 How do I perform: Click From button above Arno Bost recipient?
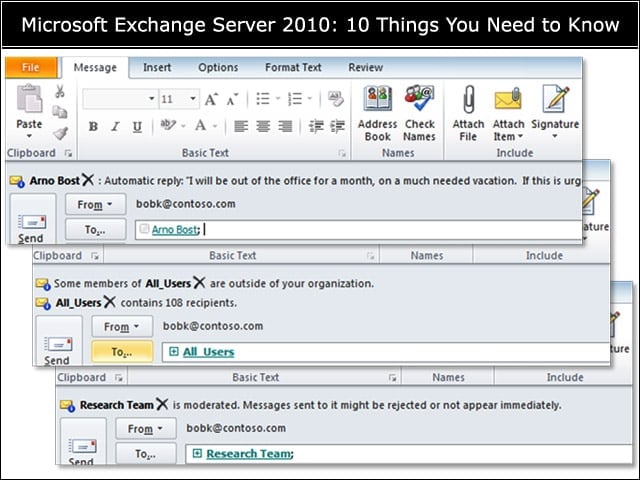coord(96,204)
